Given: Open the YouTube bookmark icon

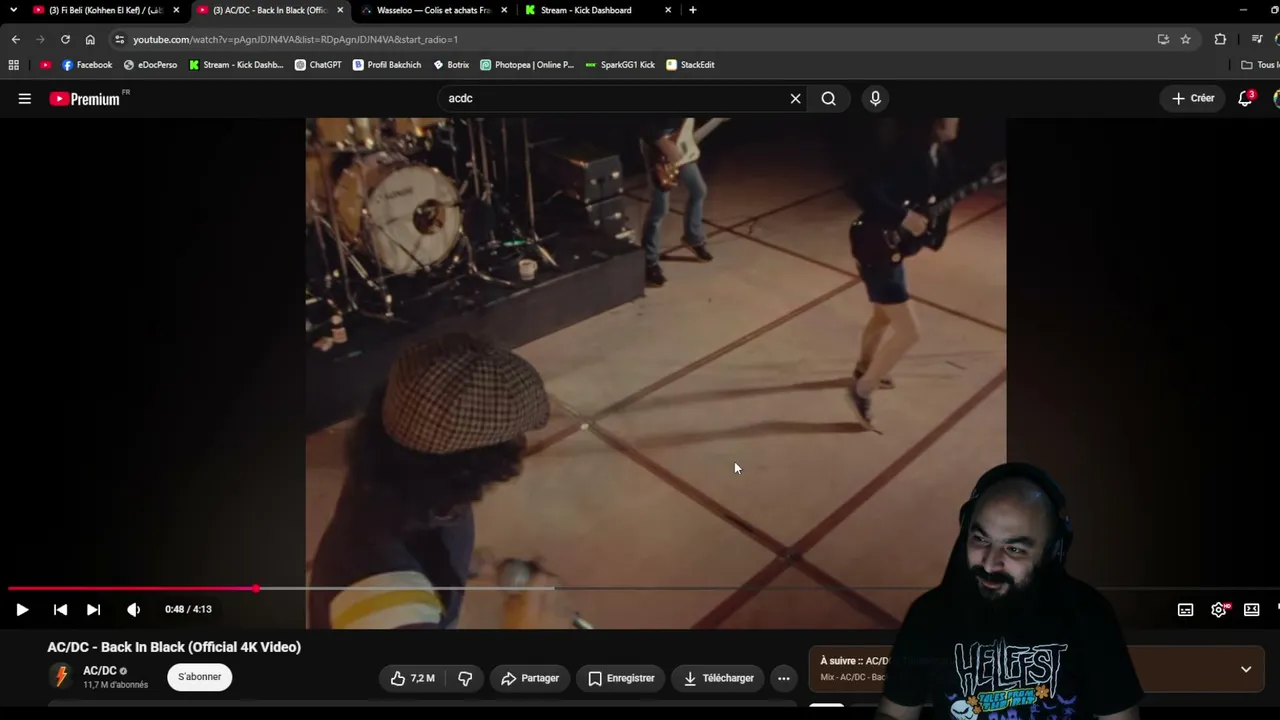Looking at the screenshot, I should click(45, 65).
